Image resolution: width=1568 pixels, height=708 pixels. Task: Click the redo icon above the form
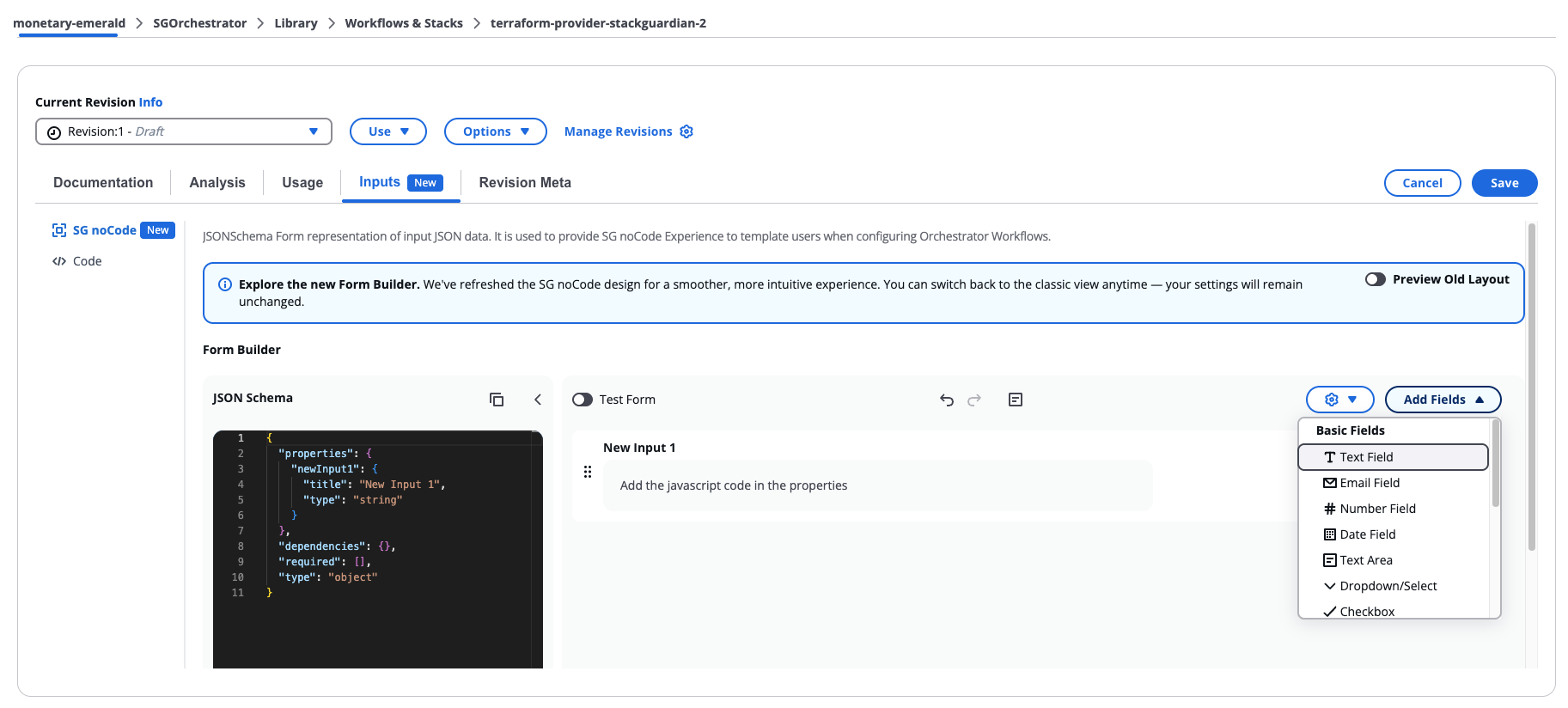pyautogui.click(x=973, y=400)
